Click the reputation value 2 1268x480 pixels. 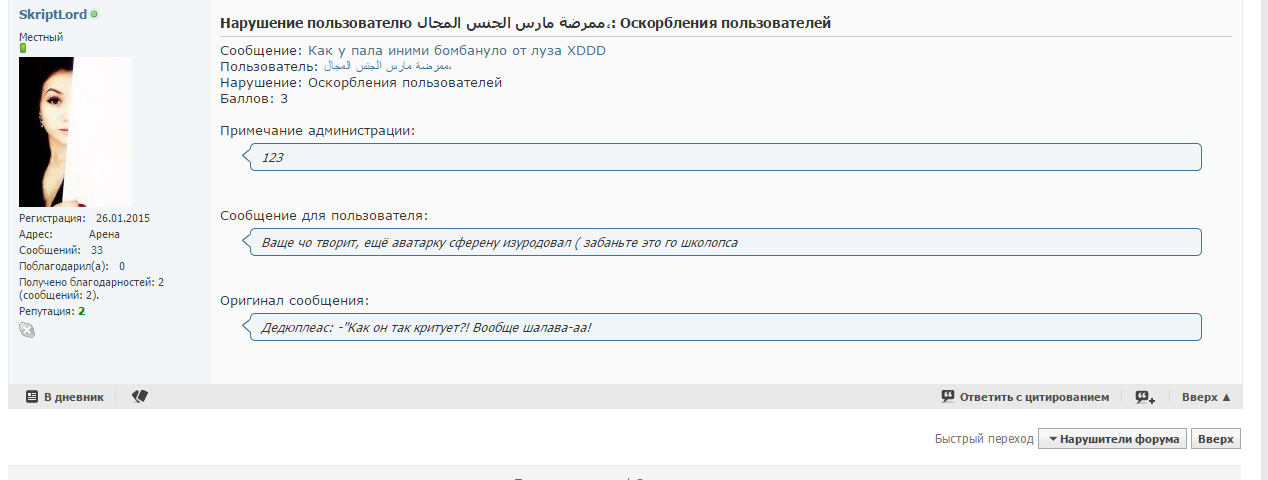click(x=82, y=311)
